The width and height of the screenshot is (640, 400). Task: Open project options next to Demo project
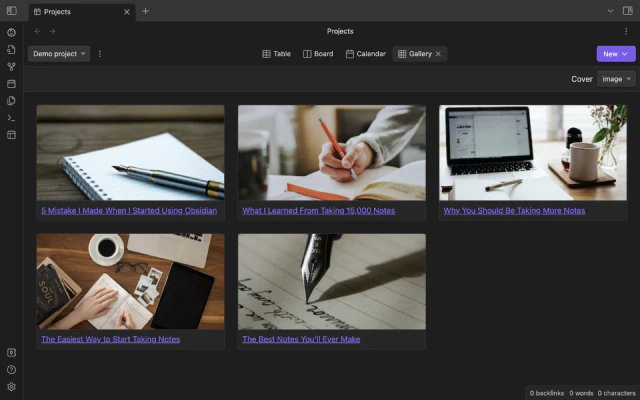(x=100, y=54)
